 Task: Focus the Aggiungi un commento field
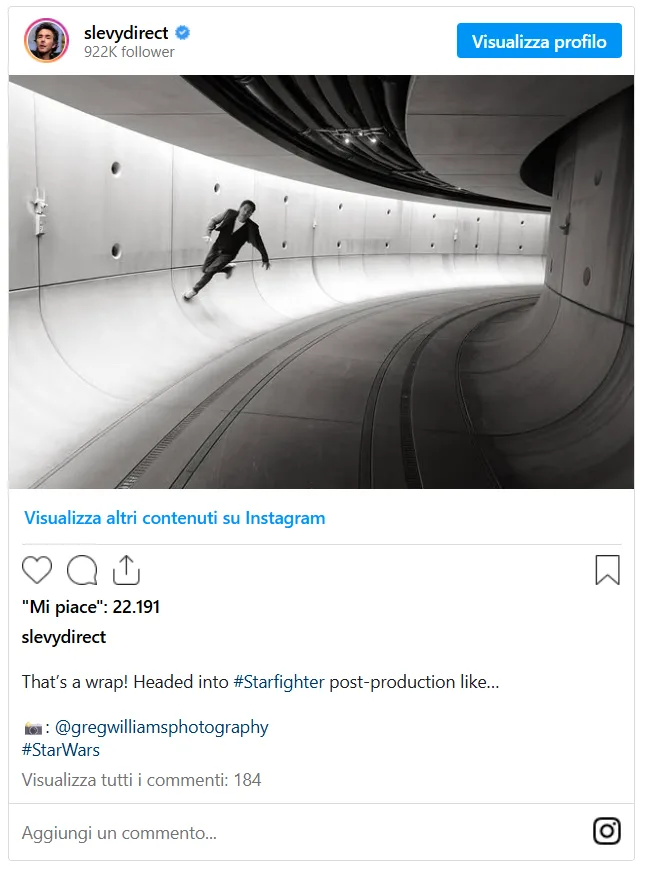click(300, 833)
